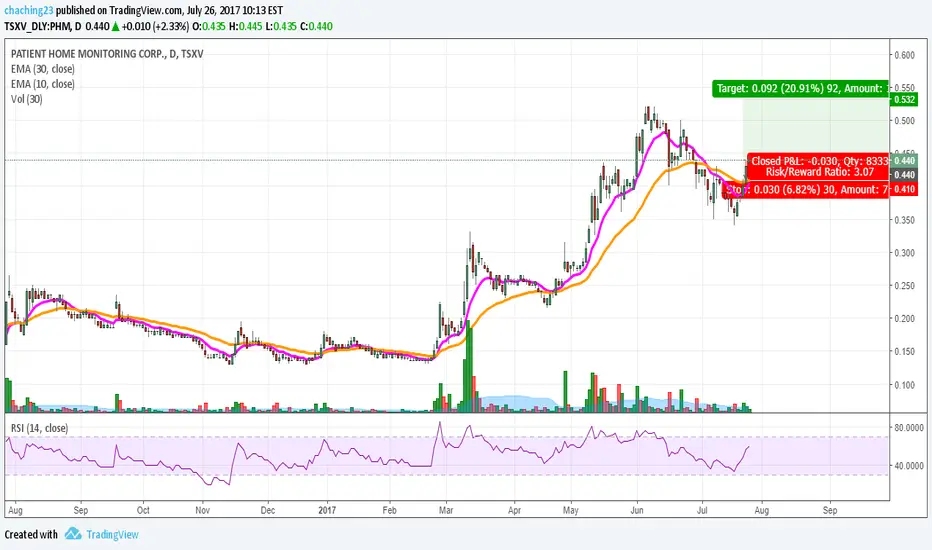Viewport: 932px width, 550px height.
Task: Click the 0.350 price axis label
Action: [905, 220]
